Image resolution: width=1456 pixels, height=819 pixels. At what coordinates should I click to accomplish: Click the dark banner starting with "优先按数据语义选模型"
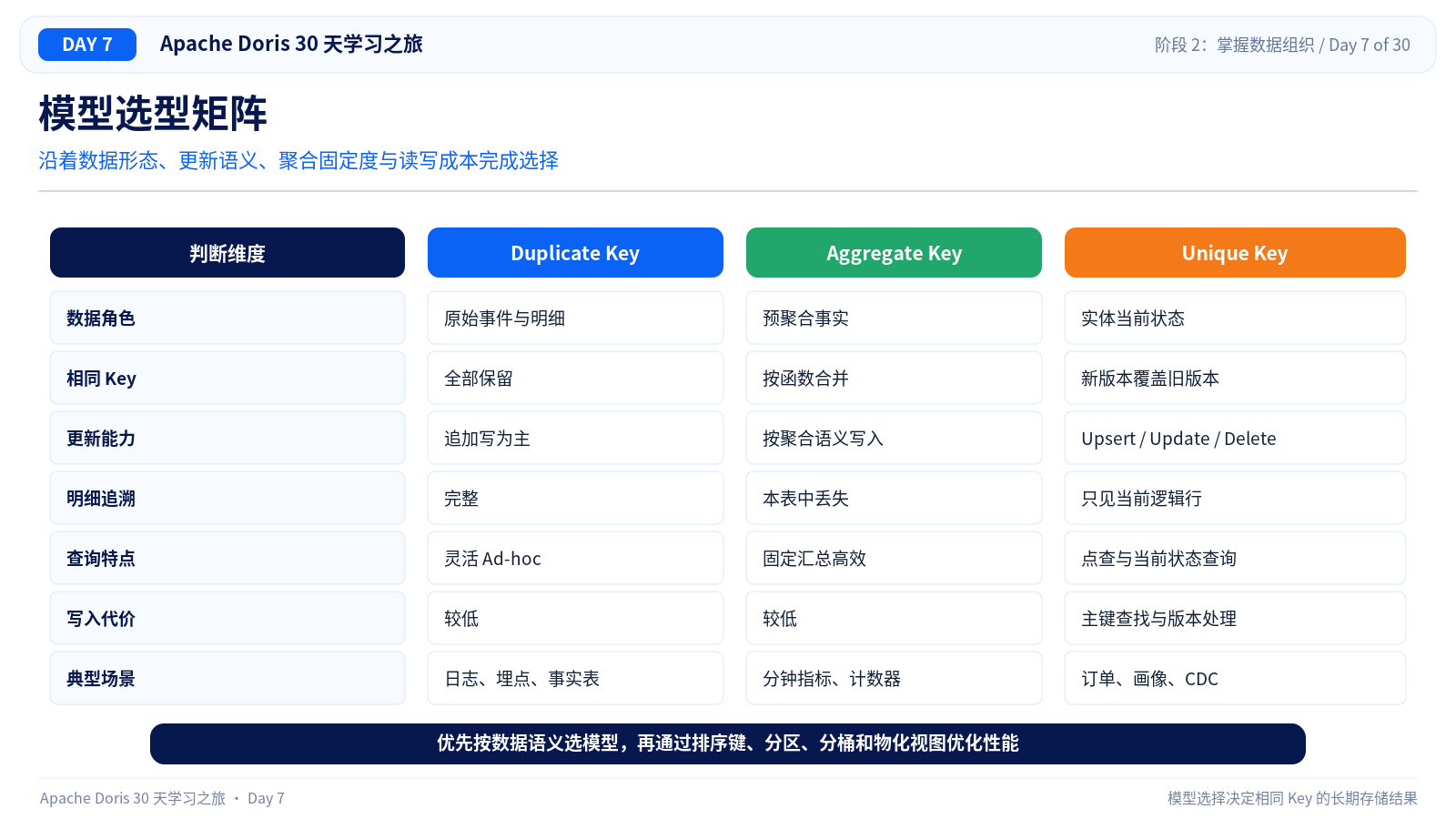click(x=728, y=743)
